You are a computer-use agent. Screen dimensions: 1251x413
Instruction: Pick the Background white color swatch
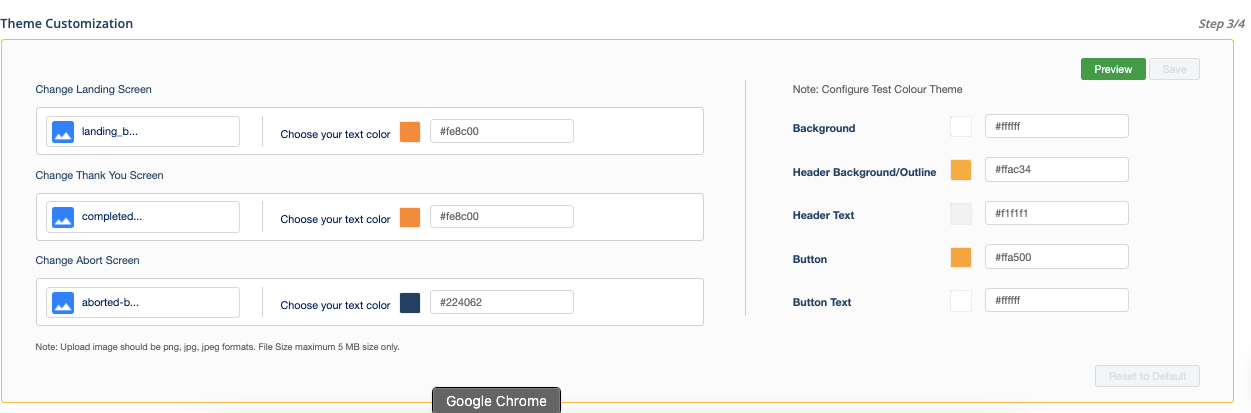click(961, 127)
